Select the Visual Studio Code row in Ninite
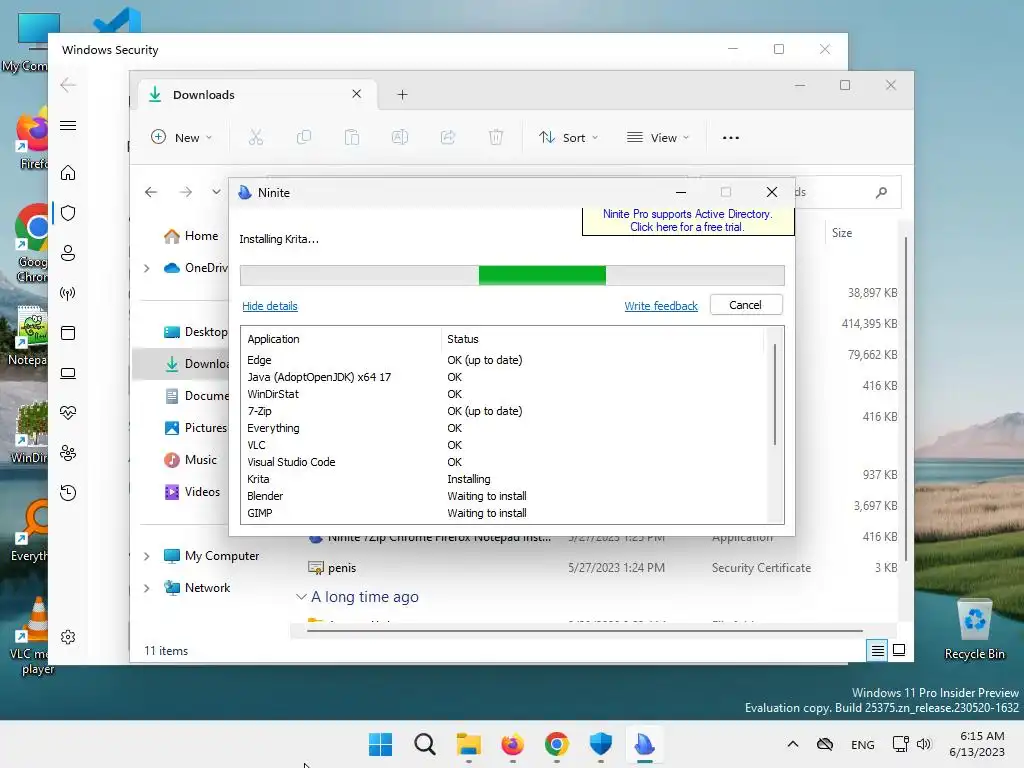Image resolution: width=1024 pixels, height=768 pixels. (502, 462)
